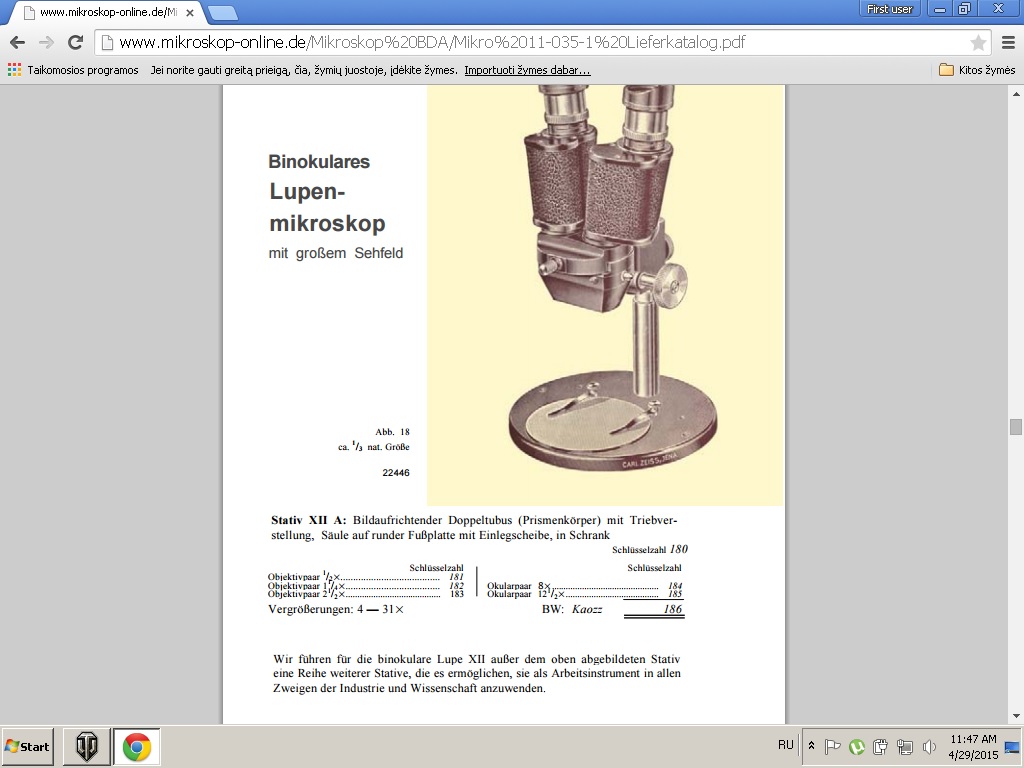Switch the RU input language indicator
This screenshot has height=768, width=1024.
coord(786,746)
